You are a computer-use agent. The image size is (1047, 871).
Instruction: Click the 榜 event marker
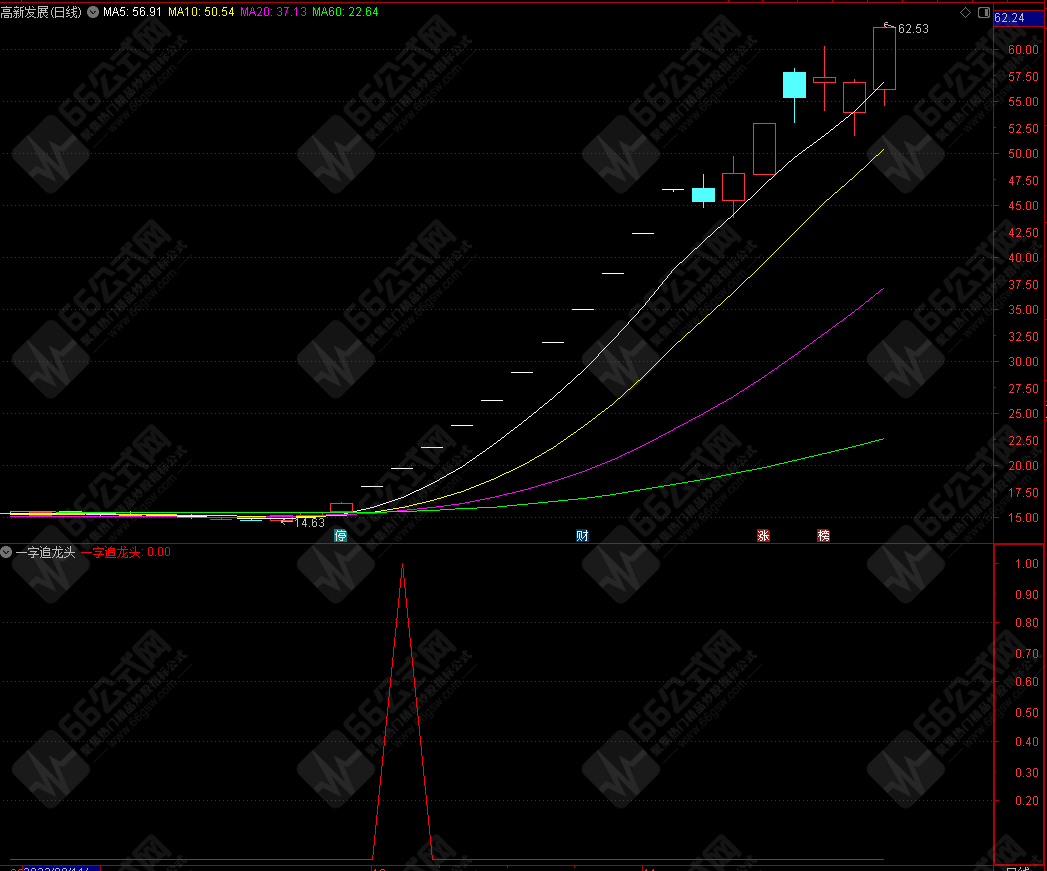pos(823,536)
